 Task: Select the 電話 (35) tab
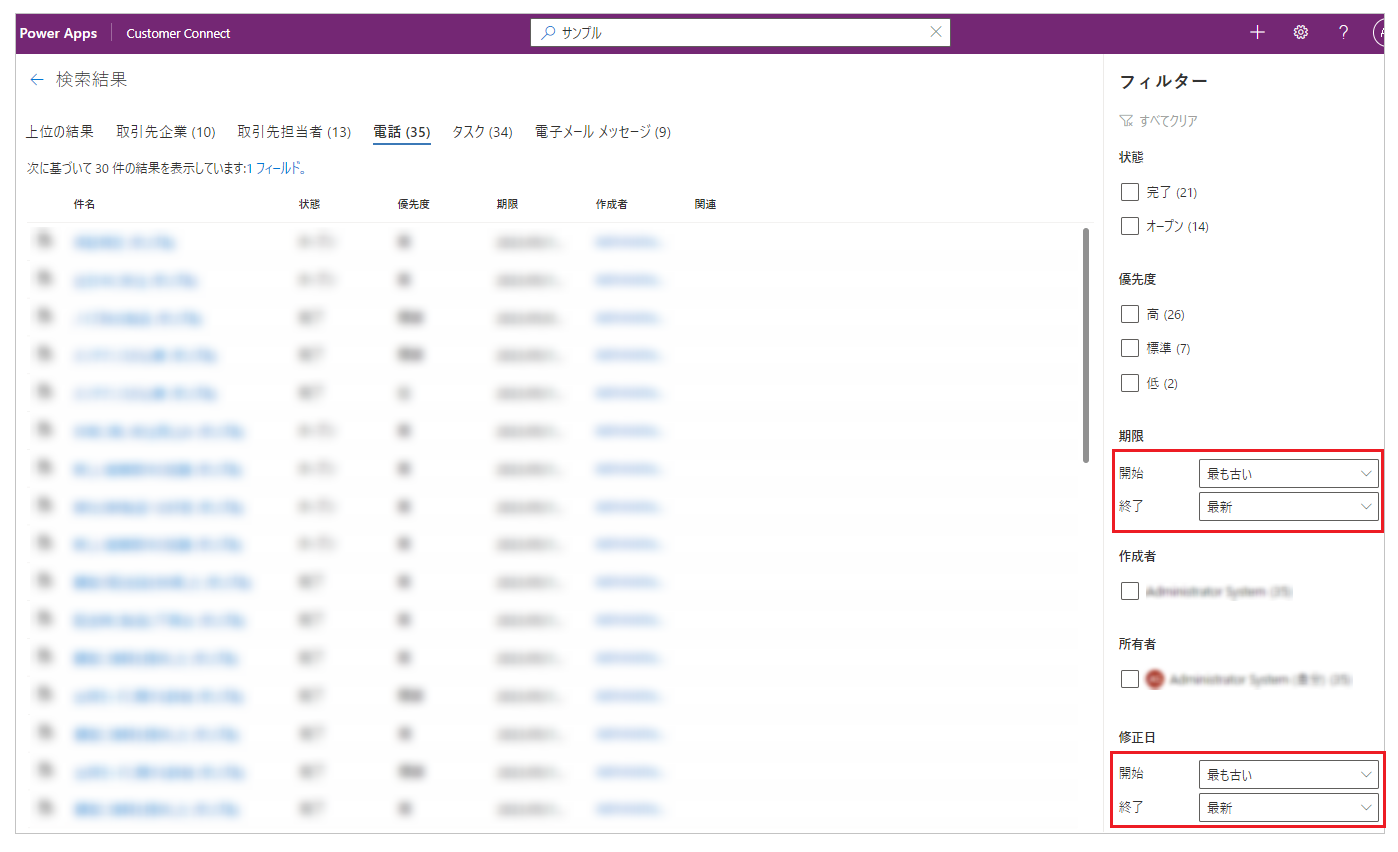pos(402,132)
